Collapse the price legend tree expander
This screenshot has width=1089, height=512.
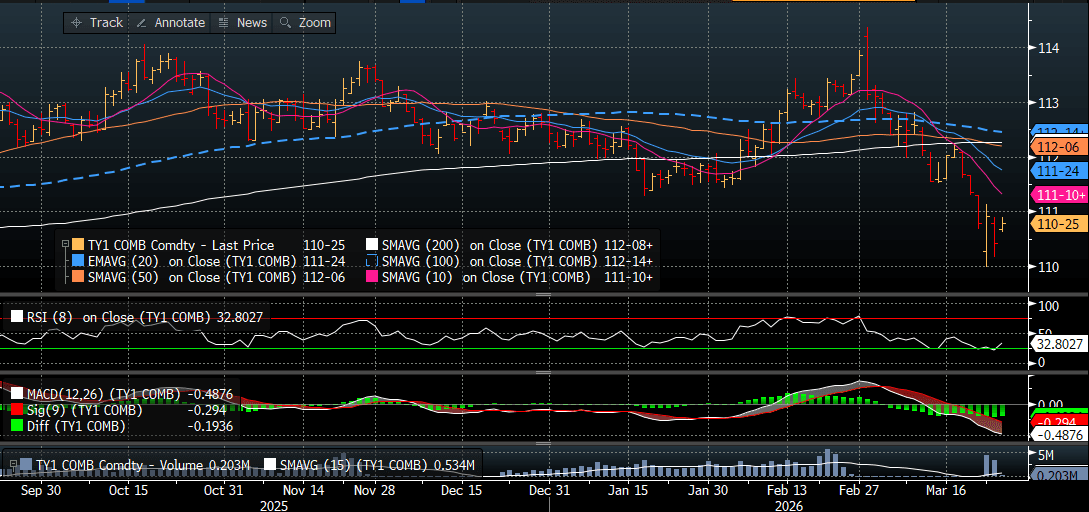(x=64, y=245)
